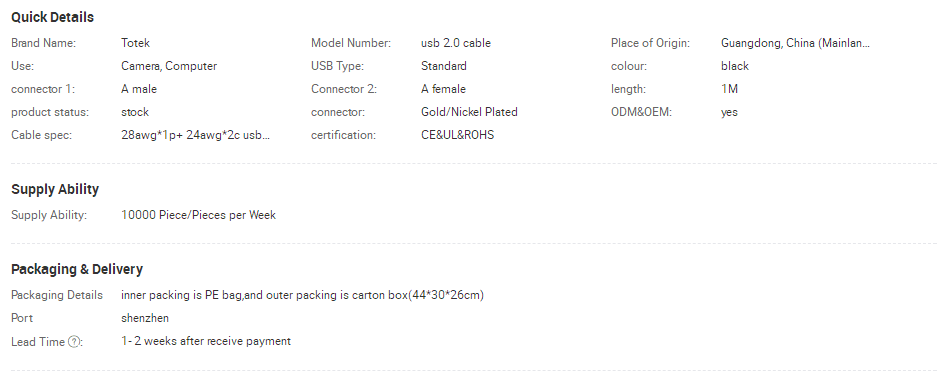The image size is (937, 381).
Task: Select the truncated Guangdong, China origin text
Action: [795, 43]
